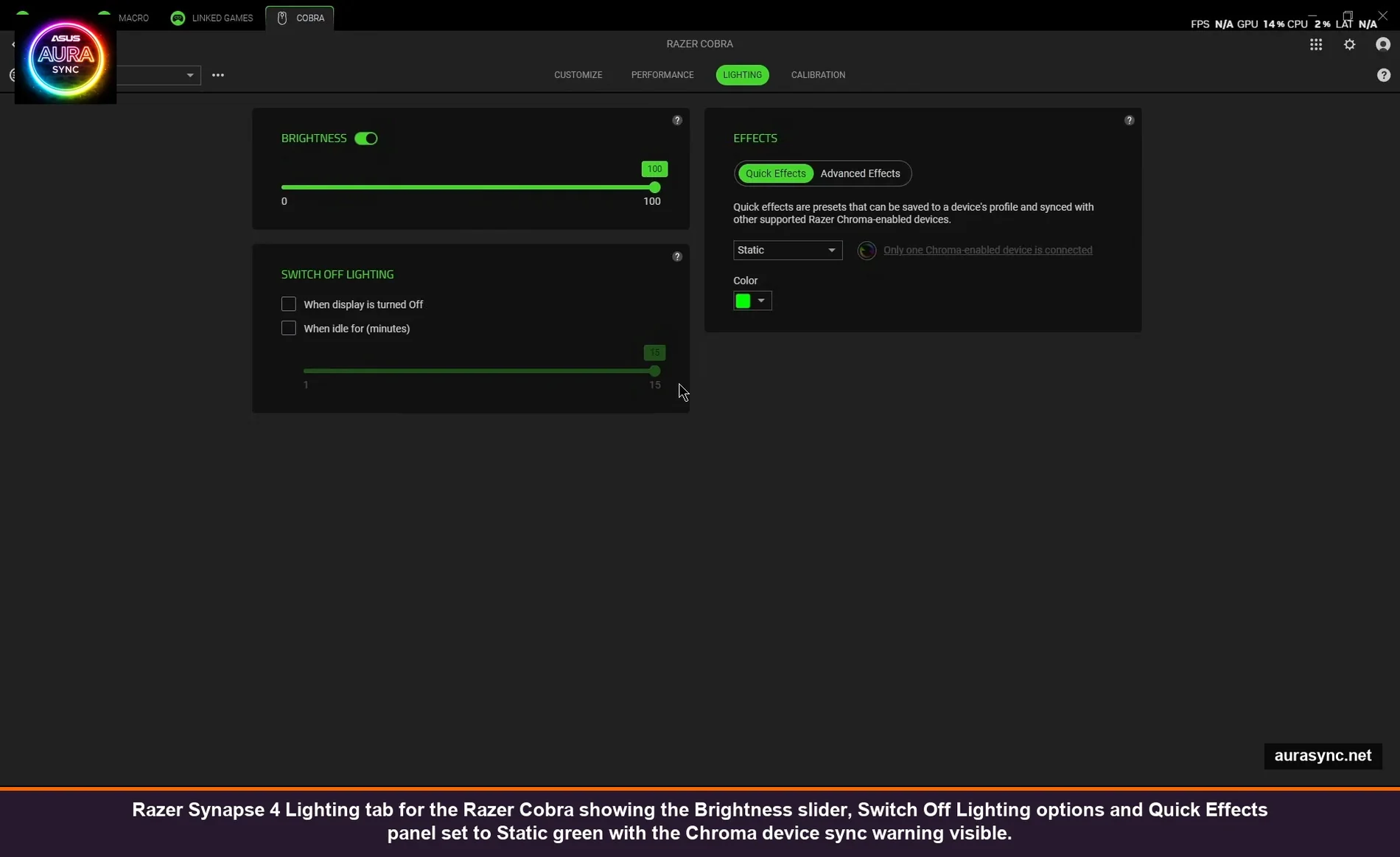Open the account profile icon

tap(1383, 44)
